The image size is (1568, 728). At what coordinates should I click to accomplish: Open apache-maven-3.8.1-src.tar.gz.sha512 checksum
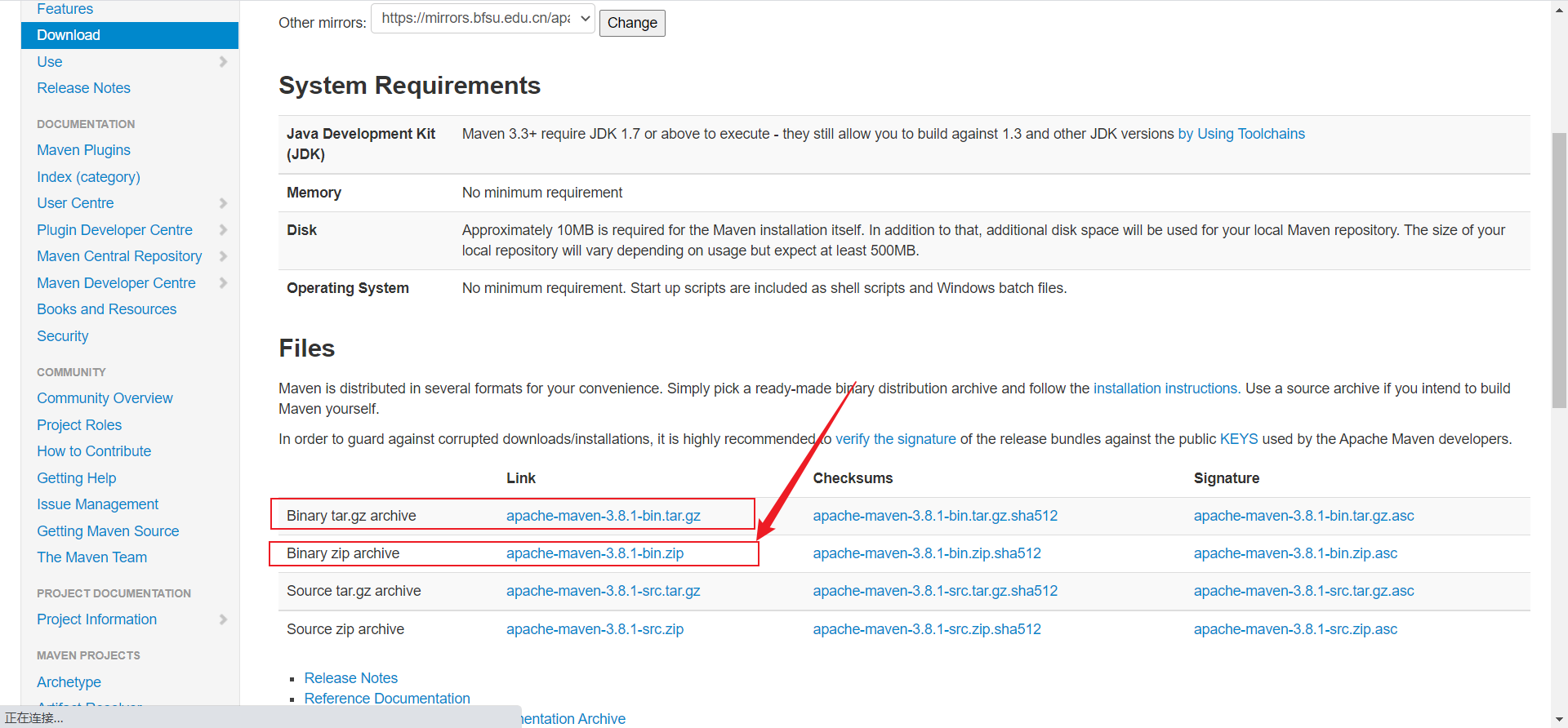pyautogui.click(x=935, y=591)
